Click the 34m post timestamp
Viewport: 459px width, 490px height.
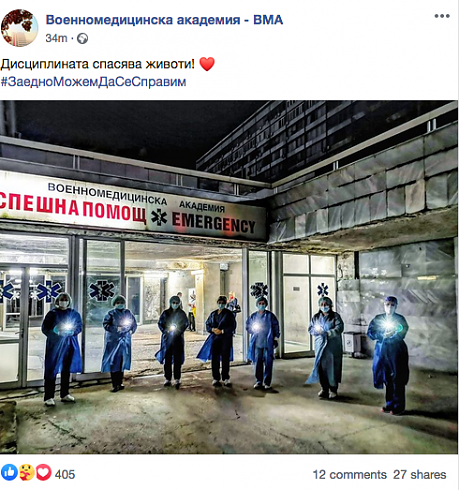tap(56, 38)
